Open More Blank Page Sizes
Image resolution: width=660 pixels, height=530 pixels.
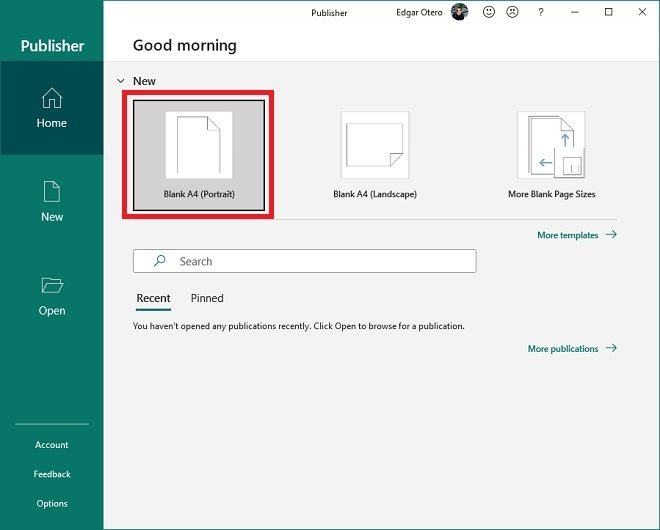point(551,155)
